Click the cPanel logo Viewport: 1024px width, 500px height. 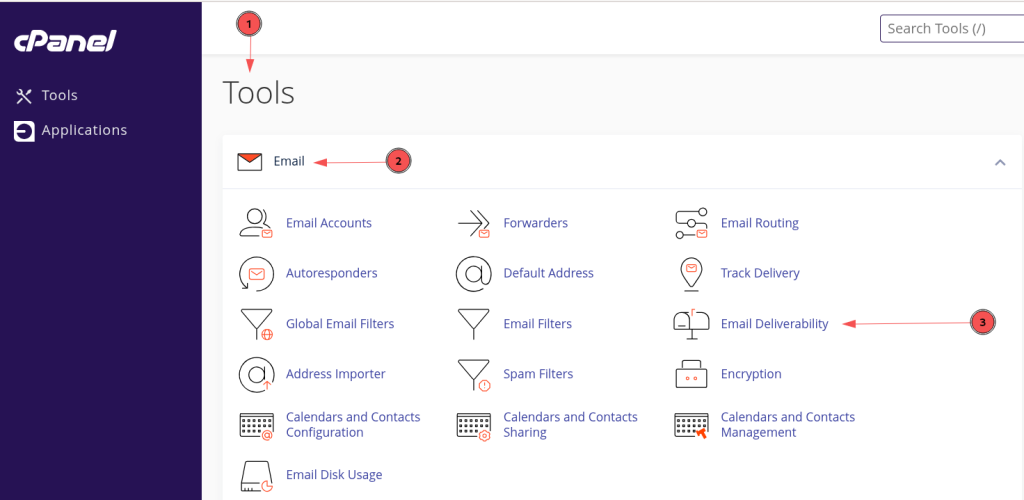coord(65,42)
